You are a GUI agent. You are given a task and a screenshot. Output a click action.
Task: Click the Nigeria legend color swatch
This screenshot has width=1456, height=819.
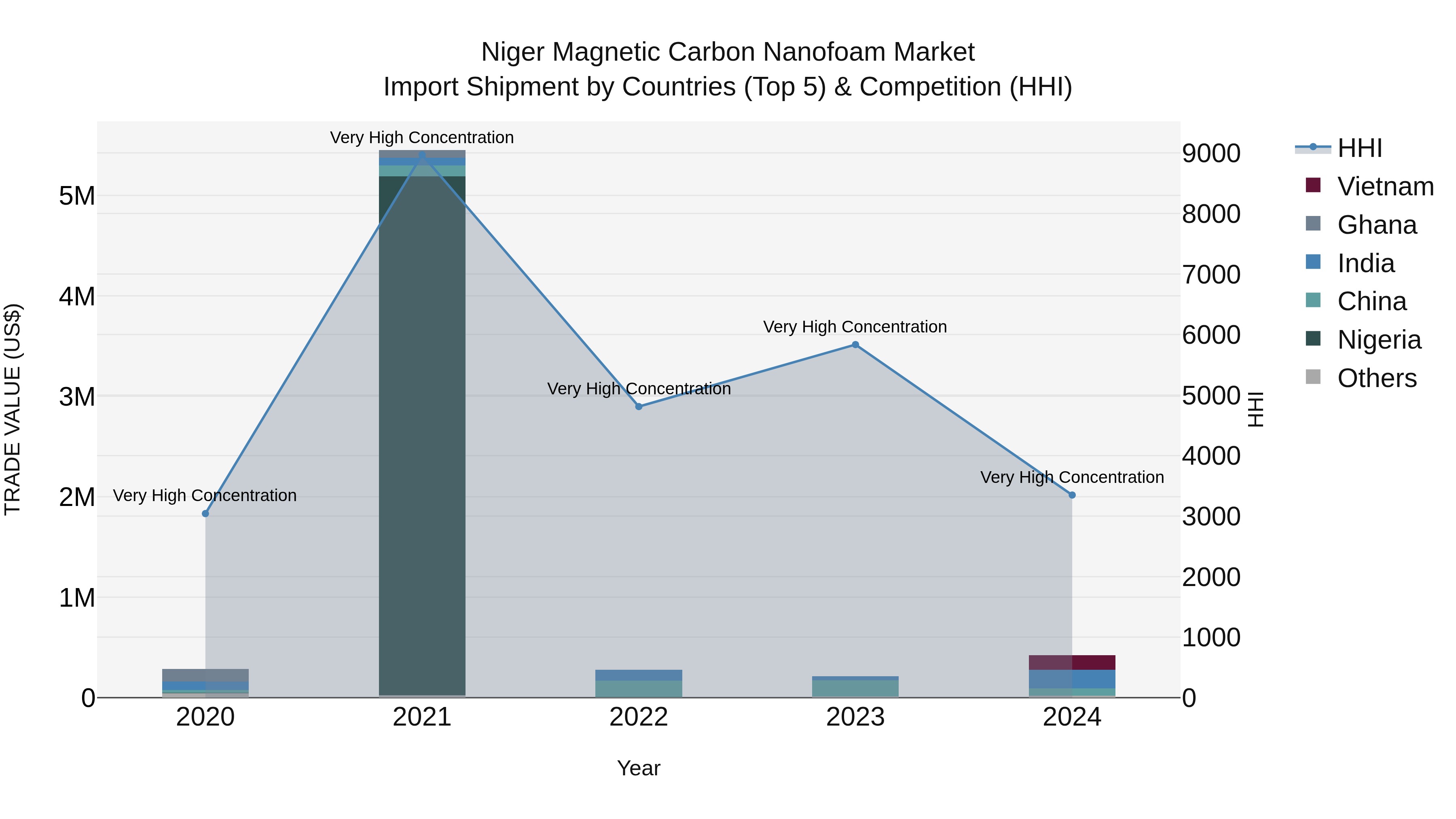1313,339
